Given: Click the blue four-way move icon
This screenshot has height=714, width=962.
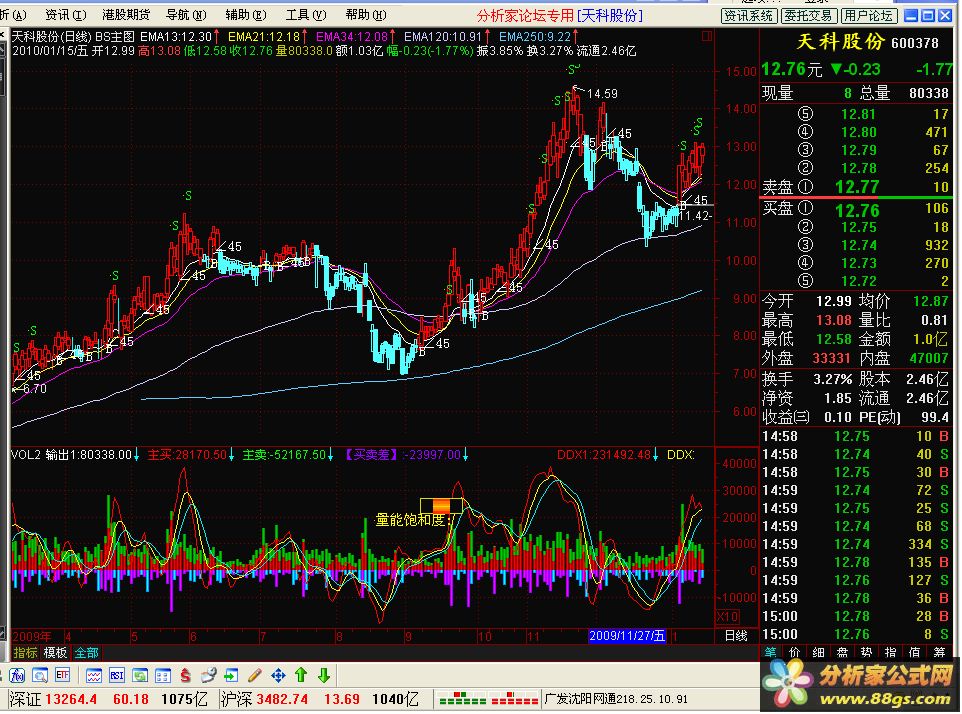Looking at the screenshot, I should tap(278, 675).
